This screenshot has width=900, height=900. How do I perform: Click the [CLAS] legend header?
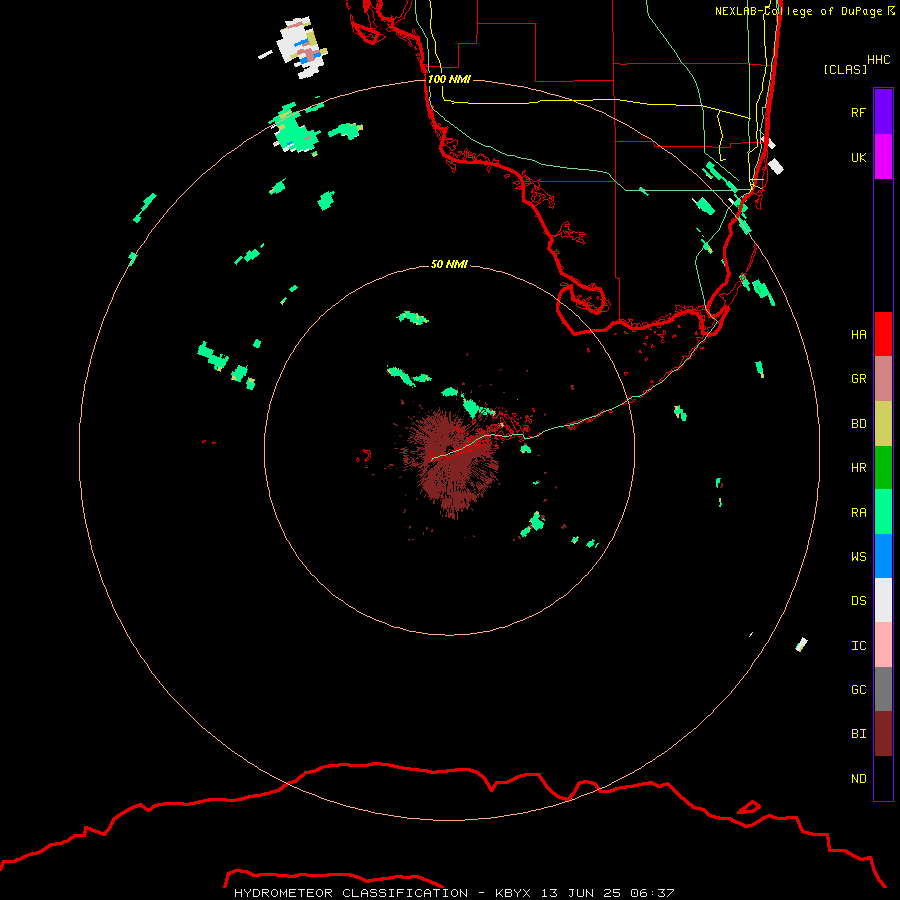click(845, 70)
